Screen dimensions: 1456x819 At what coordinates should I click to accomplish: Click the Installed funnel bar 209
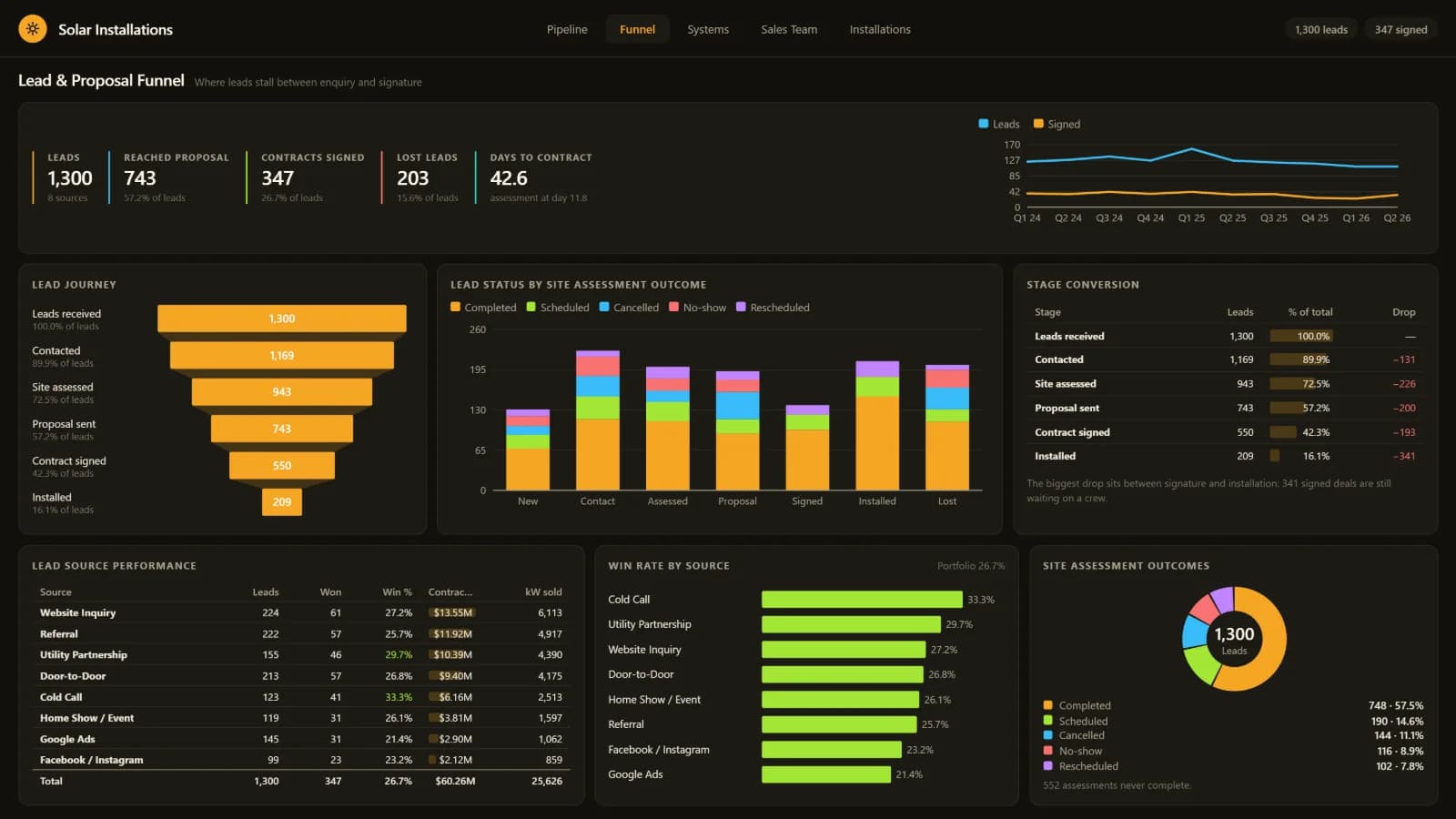[x=282, y=501]
